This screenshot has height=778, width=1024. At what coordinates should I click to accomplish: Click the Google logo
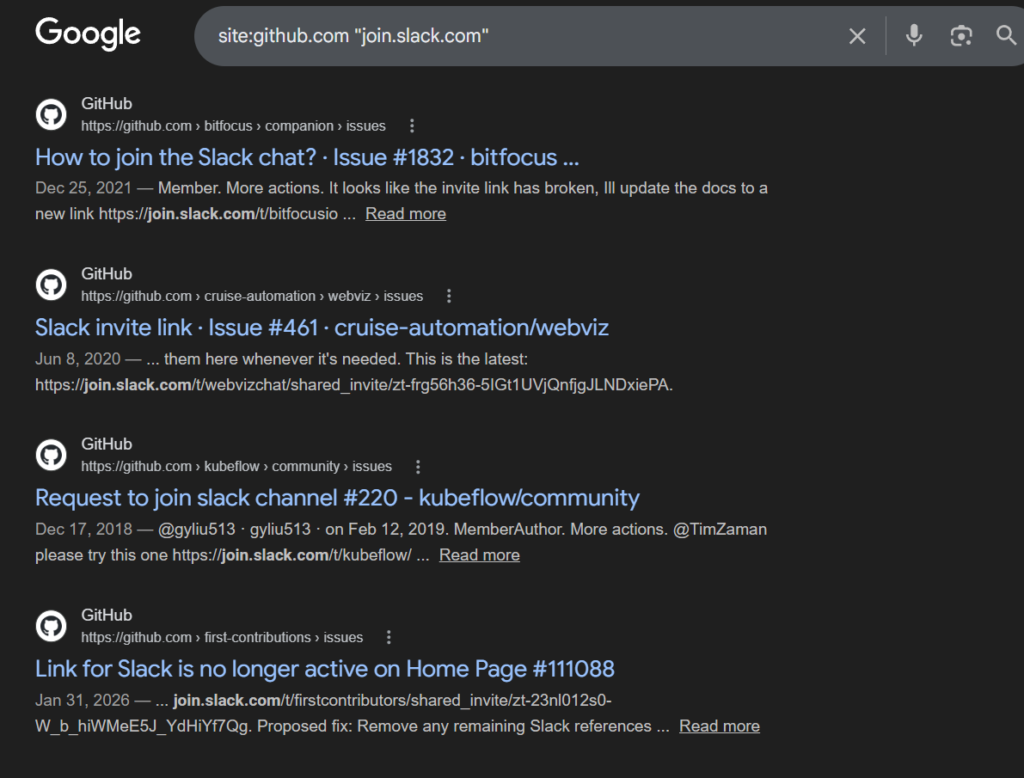click(88, 34)
